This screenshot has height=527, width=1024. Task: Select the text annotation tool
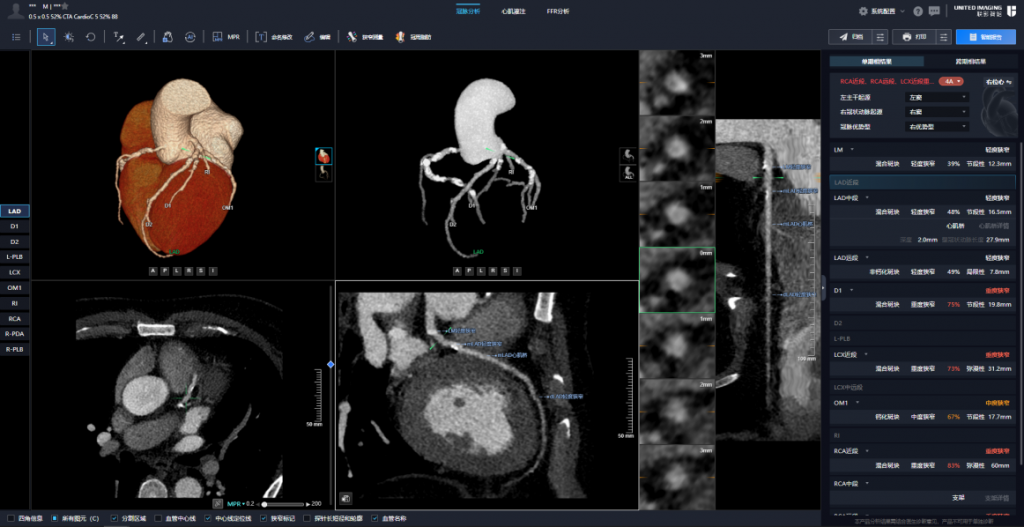[118, 37]
